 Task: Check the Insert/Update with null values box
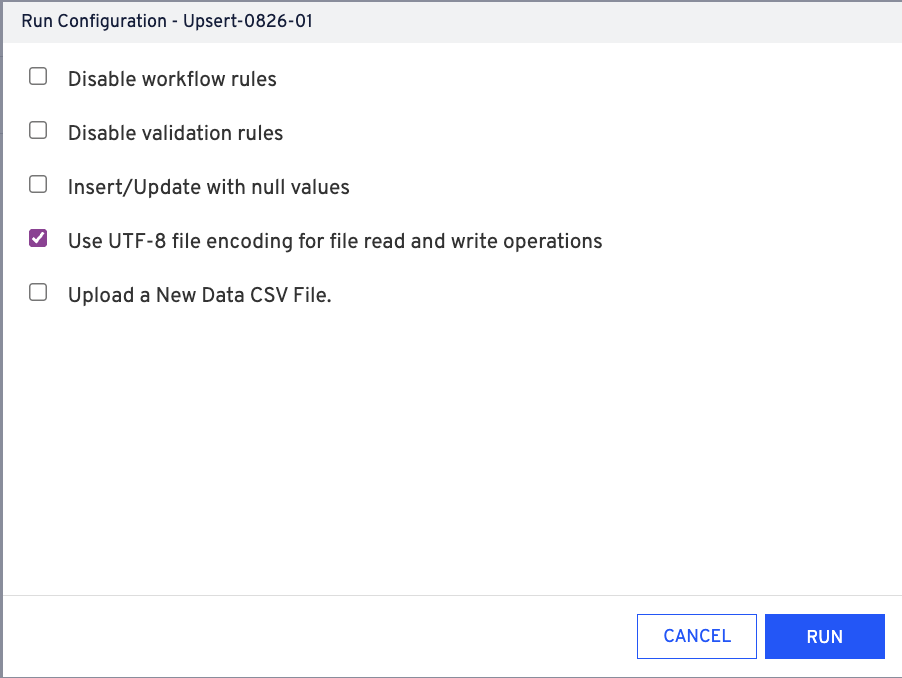38,184
